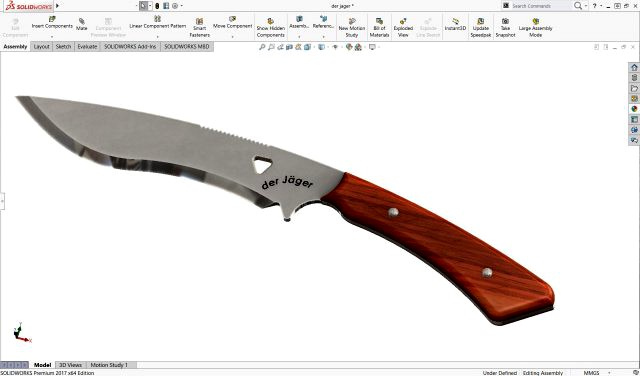Expand Reference Geometry dropdown arrow
This screenshot has width=640, height=376.
click(x=323, y=36)
